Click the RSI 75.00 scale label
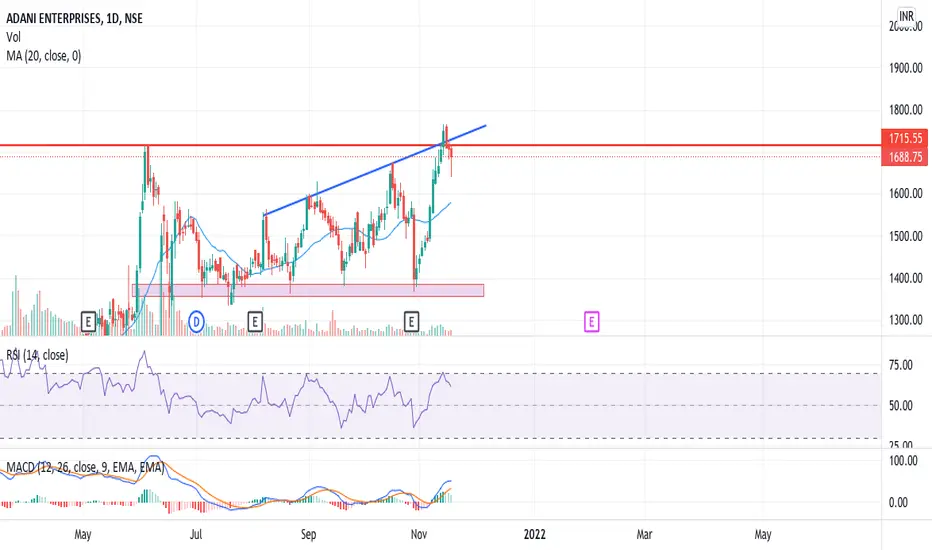 tap(900, 365)
